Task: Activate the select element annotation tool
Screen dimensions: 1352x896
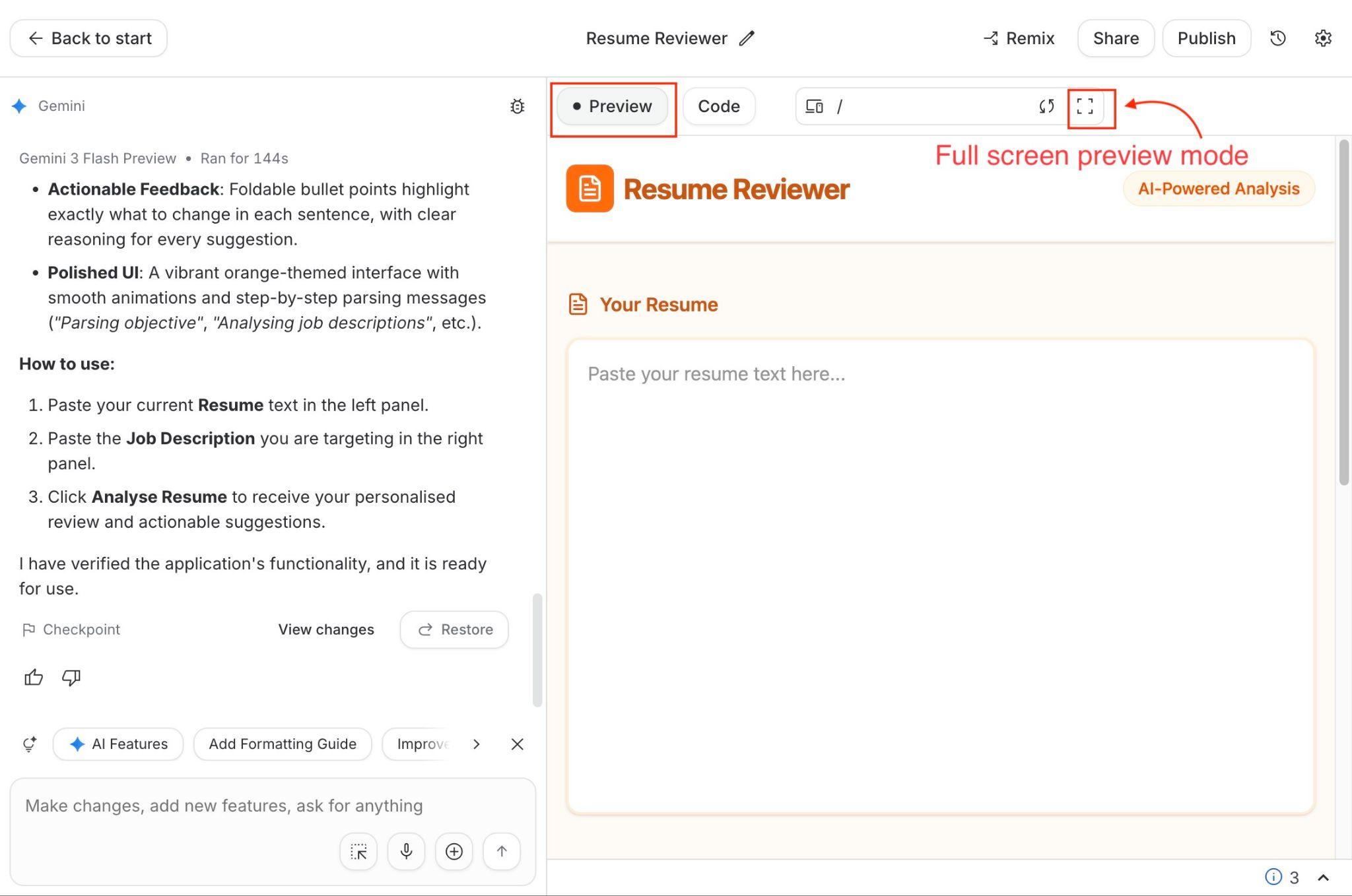Action: 358,851
